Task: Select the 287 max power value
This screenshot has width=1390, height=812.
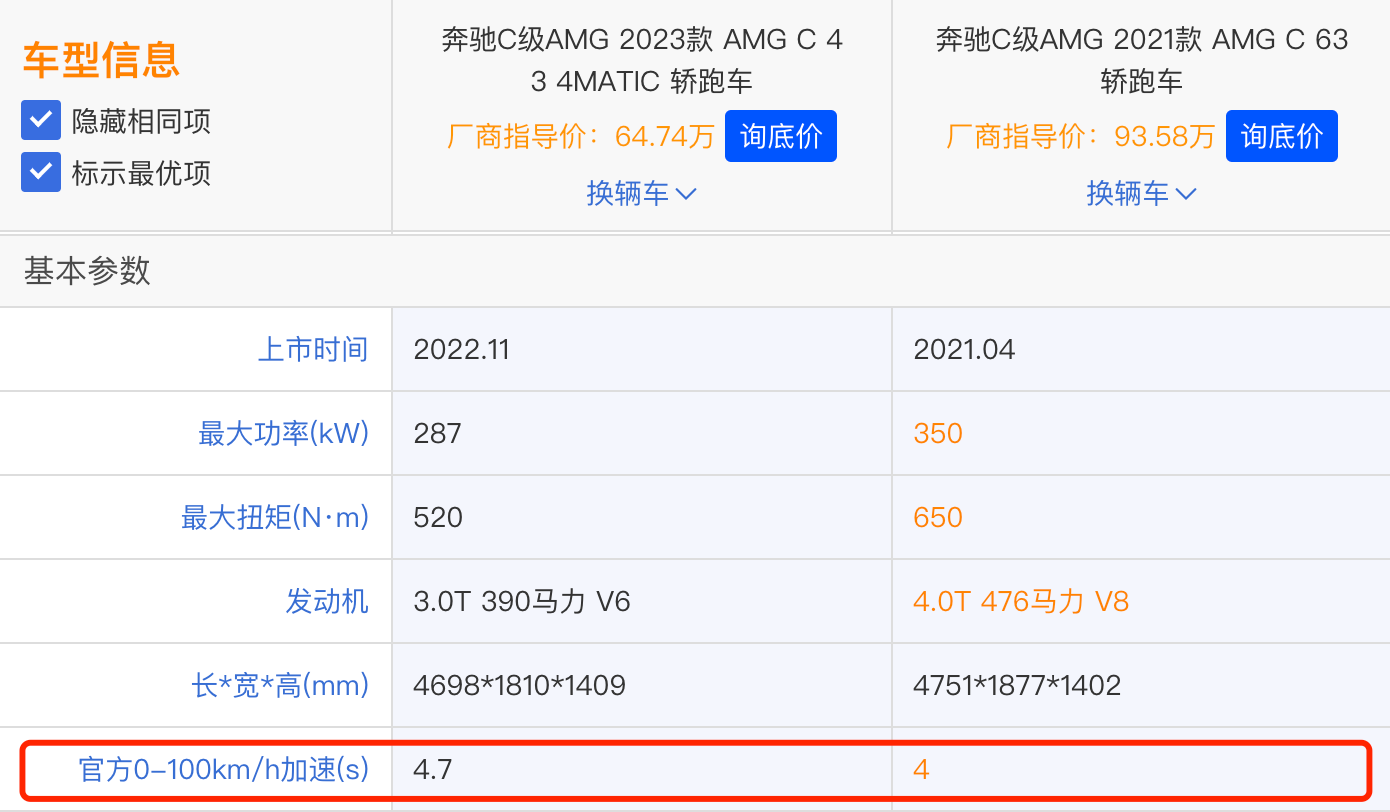Action: pyautogui.click(x=437, y=433)
